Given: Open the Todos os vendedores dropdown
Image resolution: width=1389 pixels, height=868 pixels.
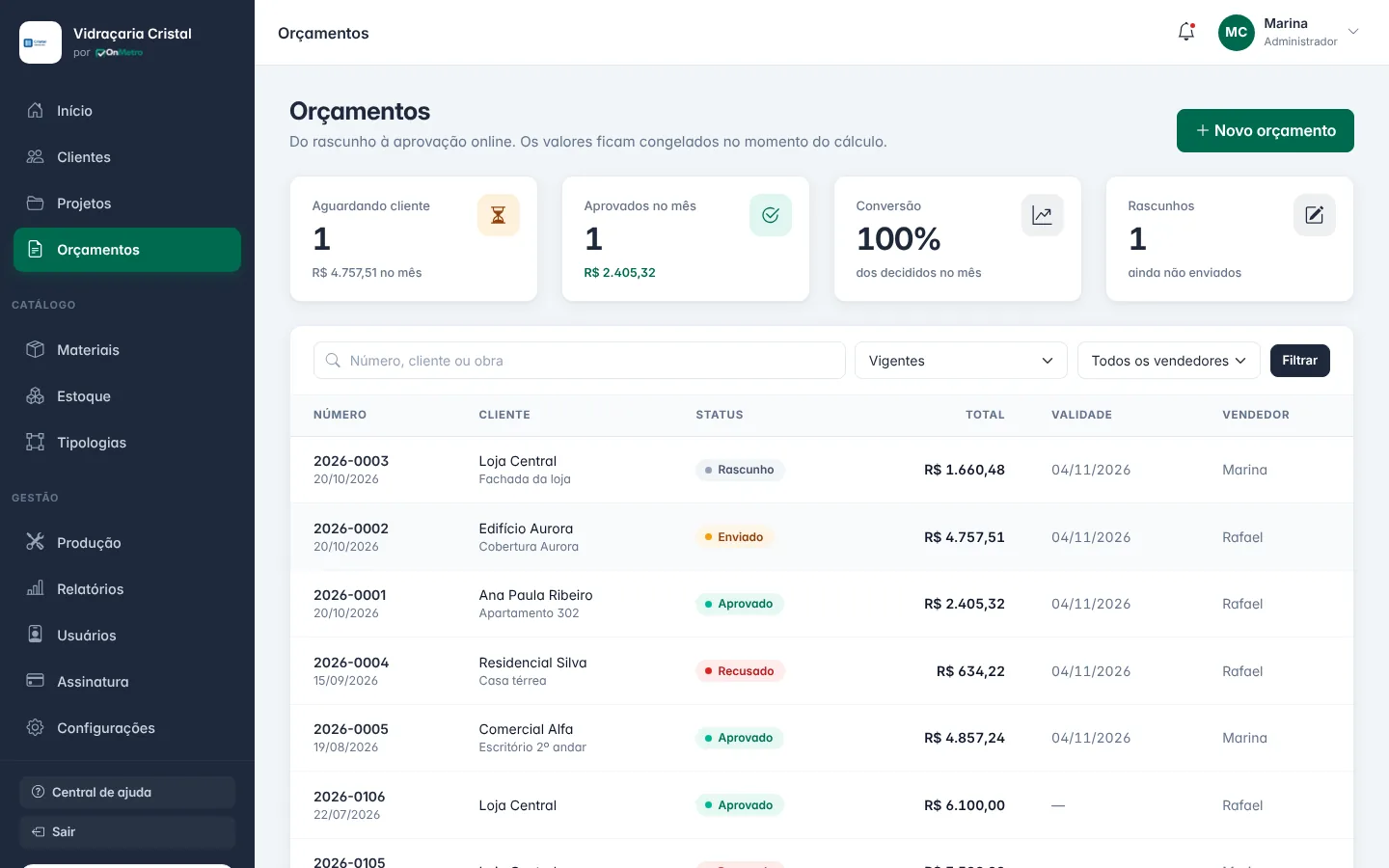Looking at the screenshot, I should click(1169, 361).
